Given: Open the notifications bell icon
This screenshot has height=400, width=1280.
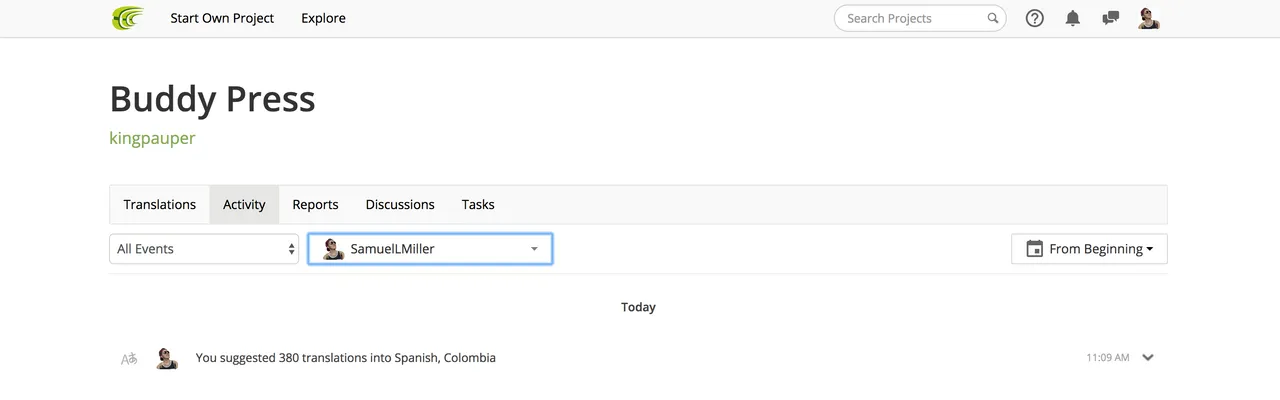Looking at the screenshot, I should (1073, 18).
